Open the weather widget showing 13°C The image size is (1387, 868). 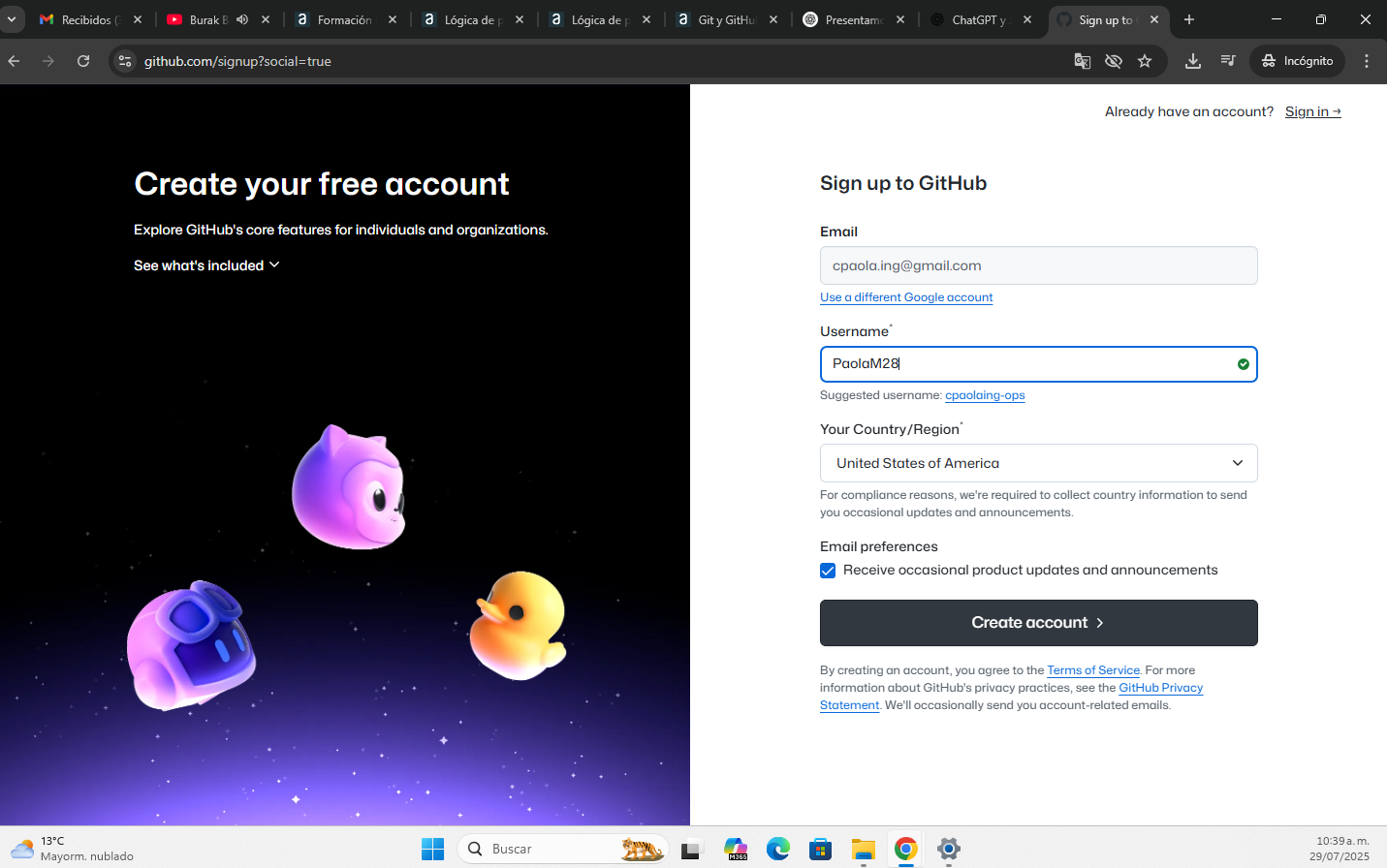pyautogui.click(x=73, y=849)
